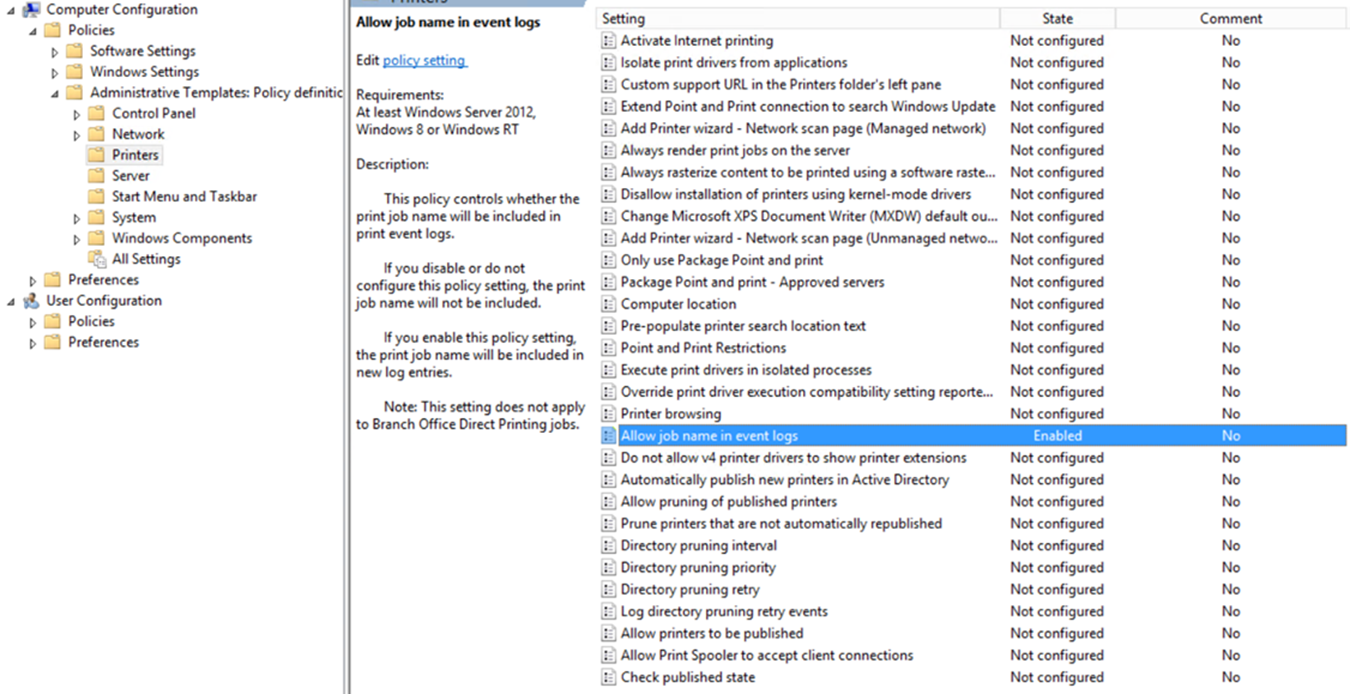Sort the list by the State column header

(x=1057, y=18)
